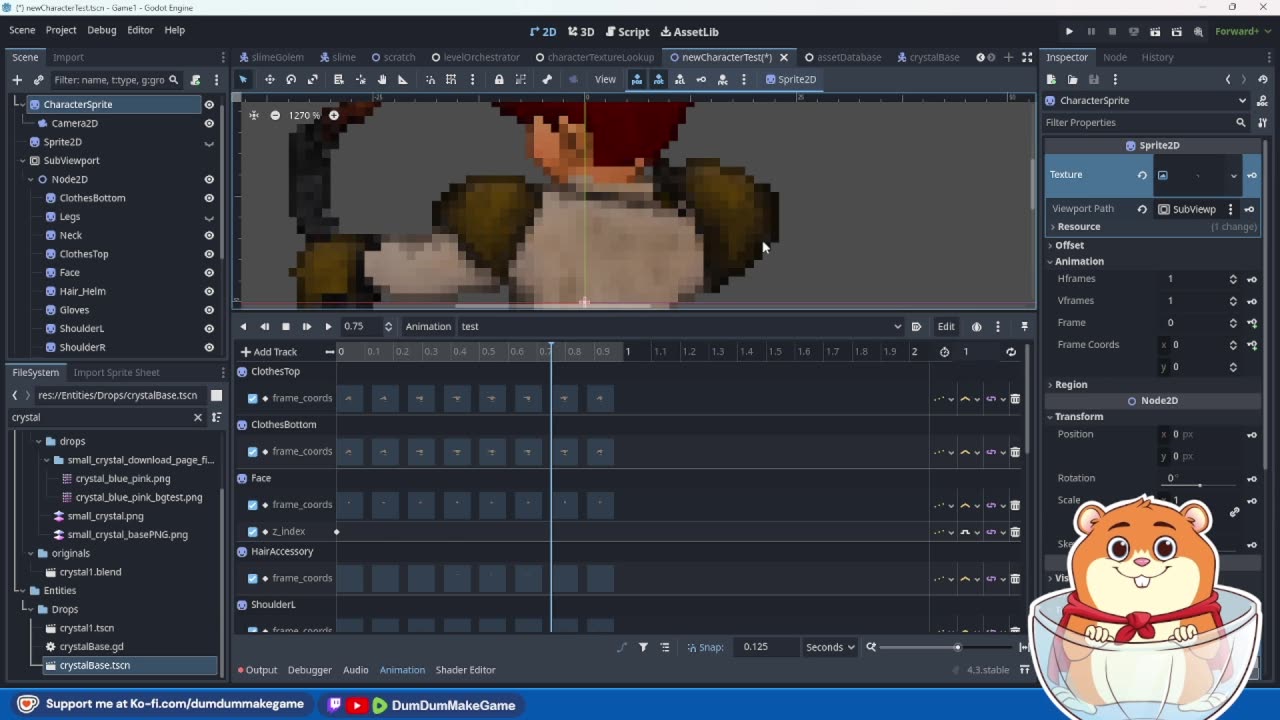
Task: Play the animation forward
Action: point(328,326)
